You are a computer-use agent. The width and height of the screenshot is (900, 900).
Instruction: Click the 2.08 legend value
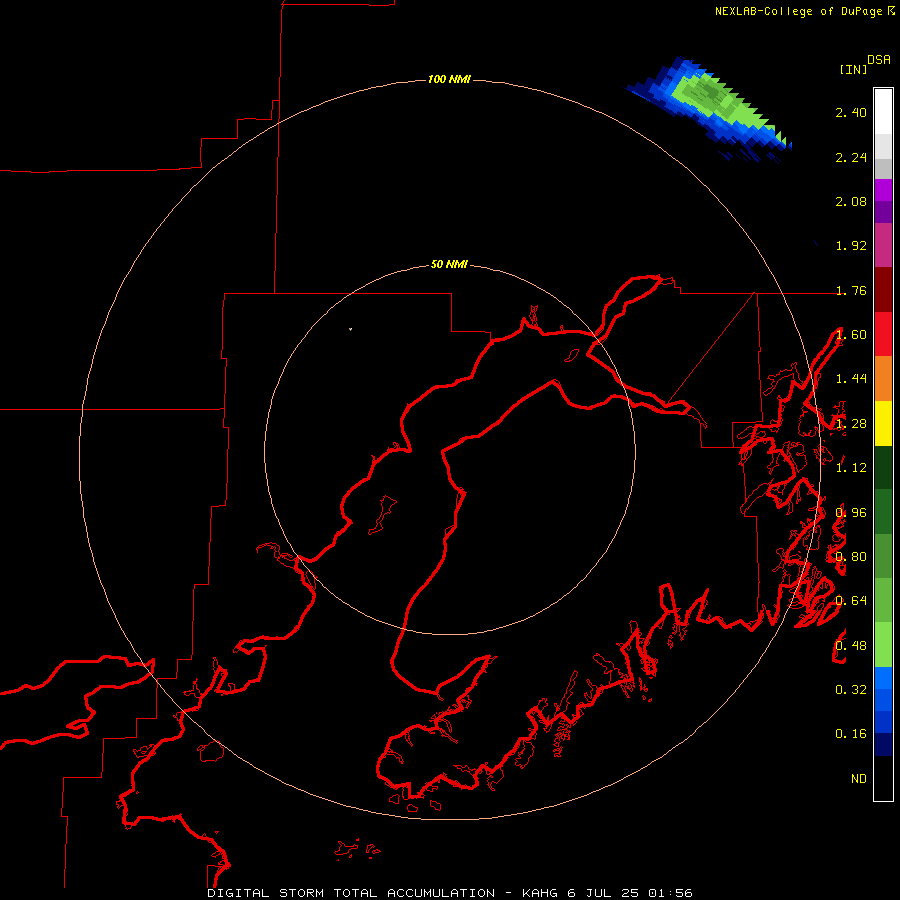coord(851,201)
